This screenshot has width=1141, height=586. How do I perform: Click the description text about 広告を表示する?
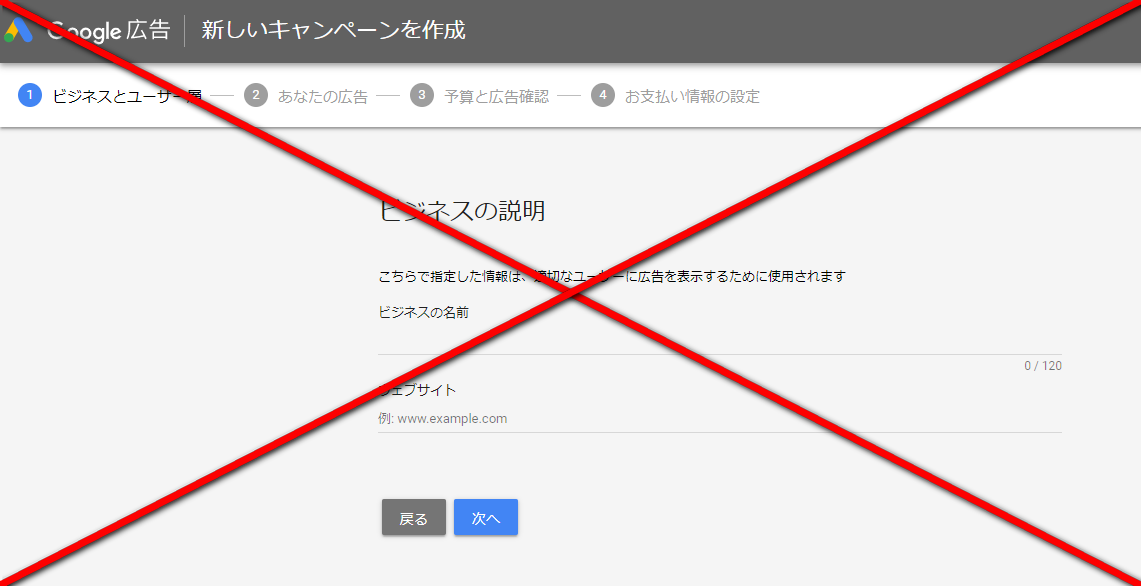[x=612, y=276]
